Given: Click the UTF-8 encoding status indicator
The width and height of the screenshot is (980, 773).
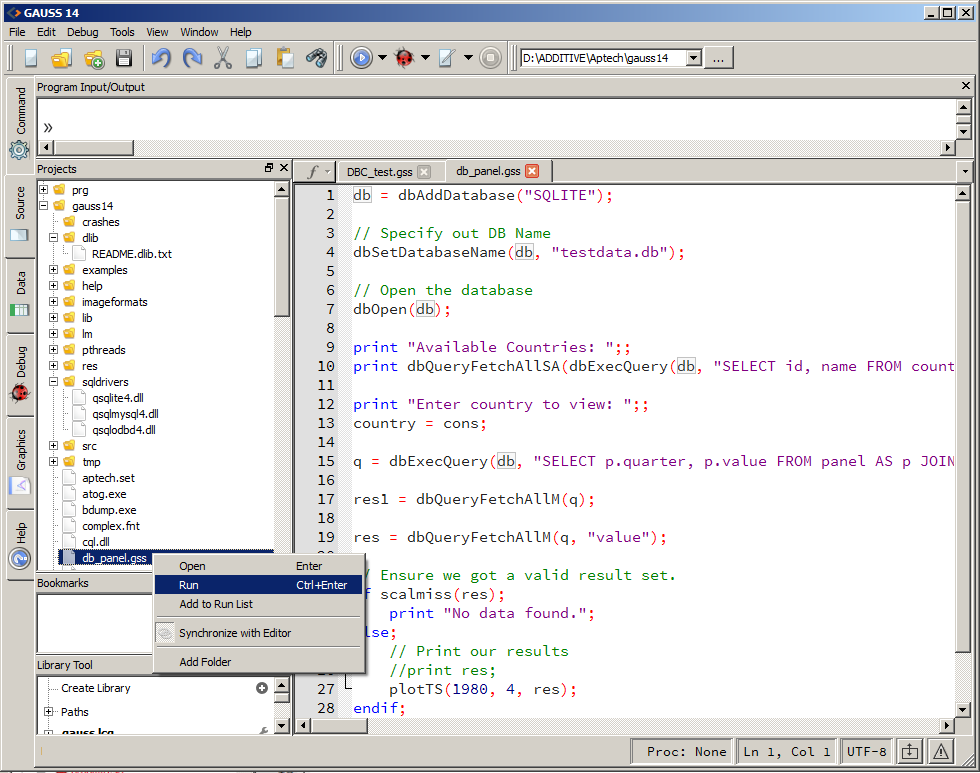Looking at the screenshot, I should [866, 752].
